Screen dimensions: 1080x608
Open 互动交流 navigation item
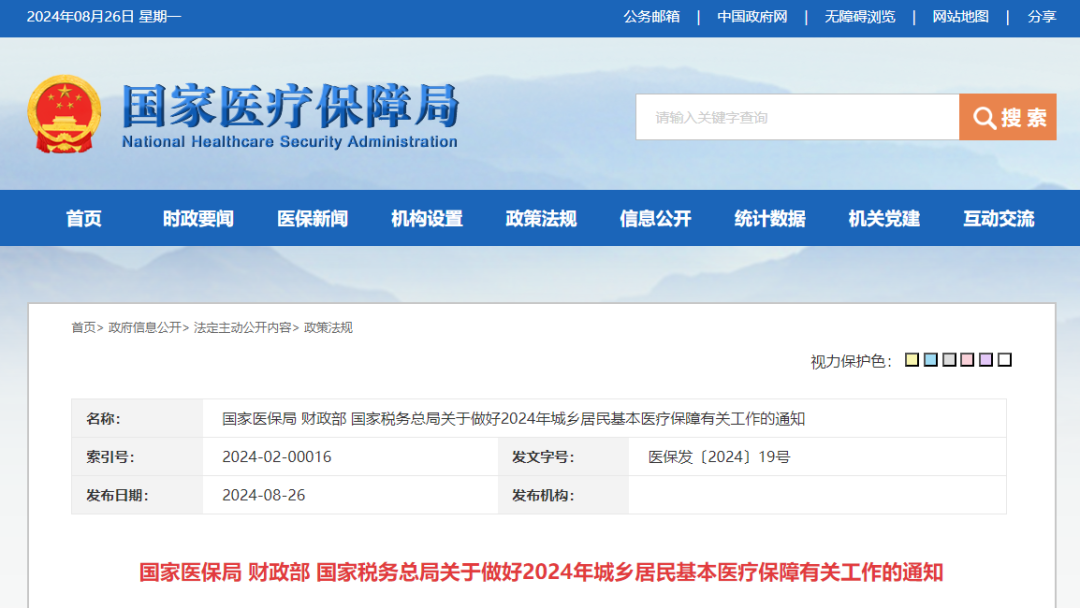tap(998, 218)
